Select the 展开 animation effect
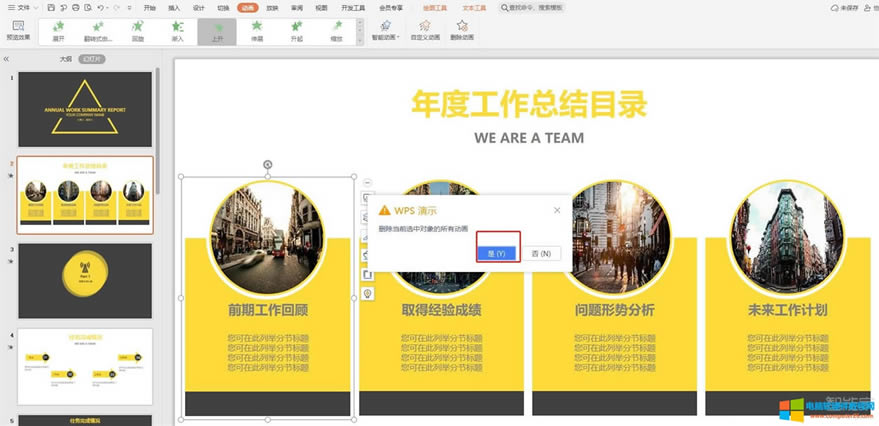 58,31
